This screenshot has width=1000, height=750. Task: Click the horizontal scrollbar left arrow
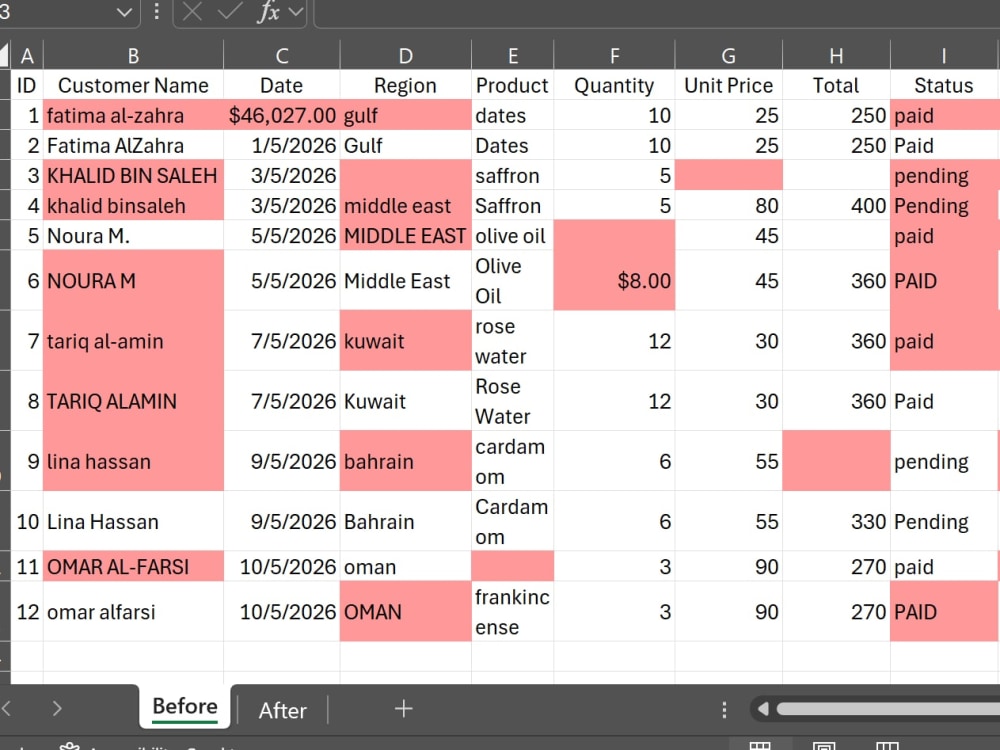763,709
